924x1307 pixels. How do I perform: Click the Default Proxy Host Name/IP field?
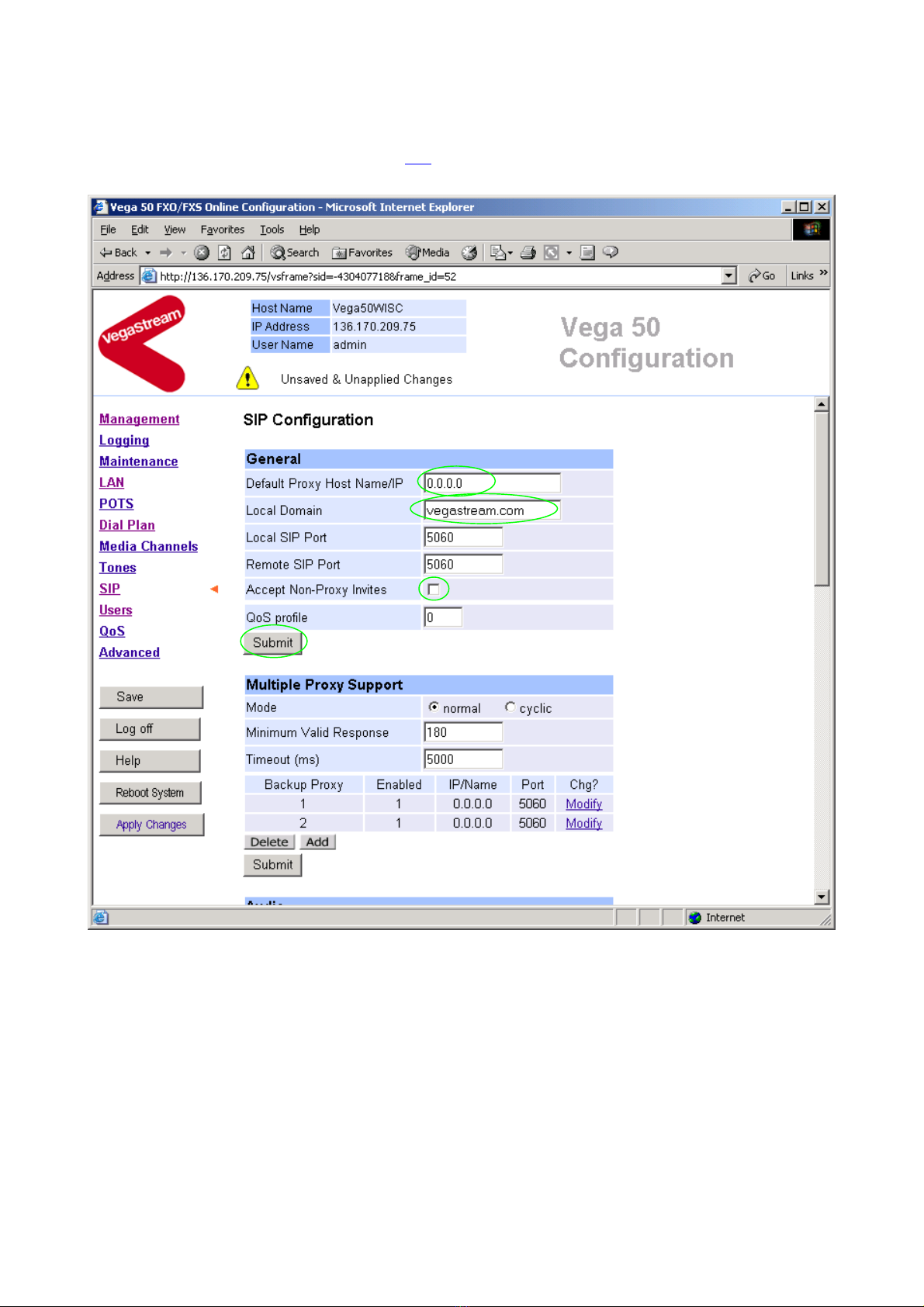click(x=492, y=483)
